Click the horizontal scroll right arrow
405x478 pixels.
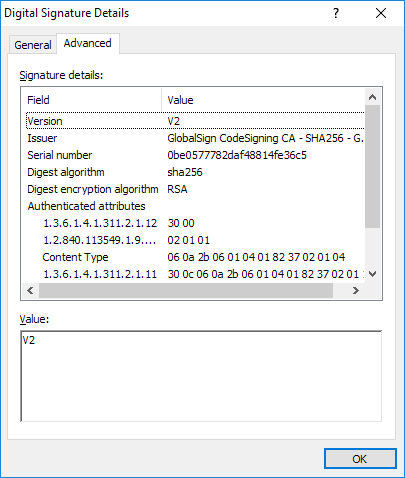point(356,291)
